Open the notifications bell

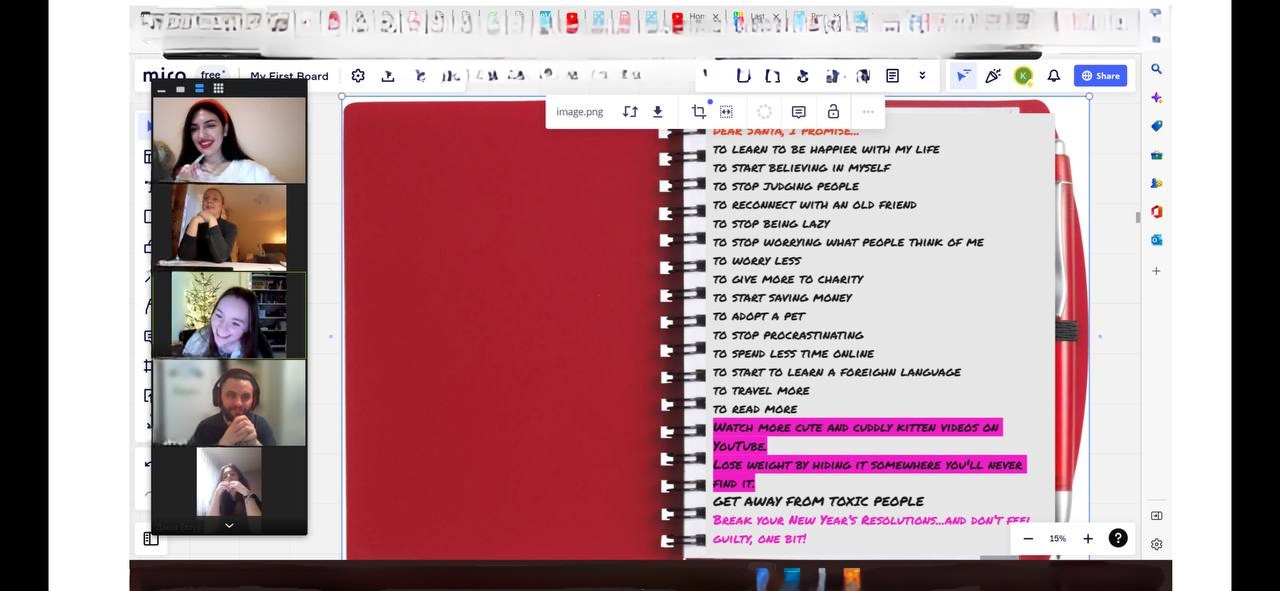[x=1053, y=76]
